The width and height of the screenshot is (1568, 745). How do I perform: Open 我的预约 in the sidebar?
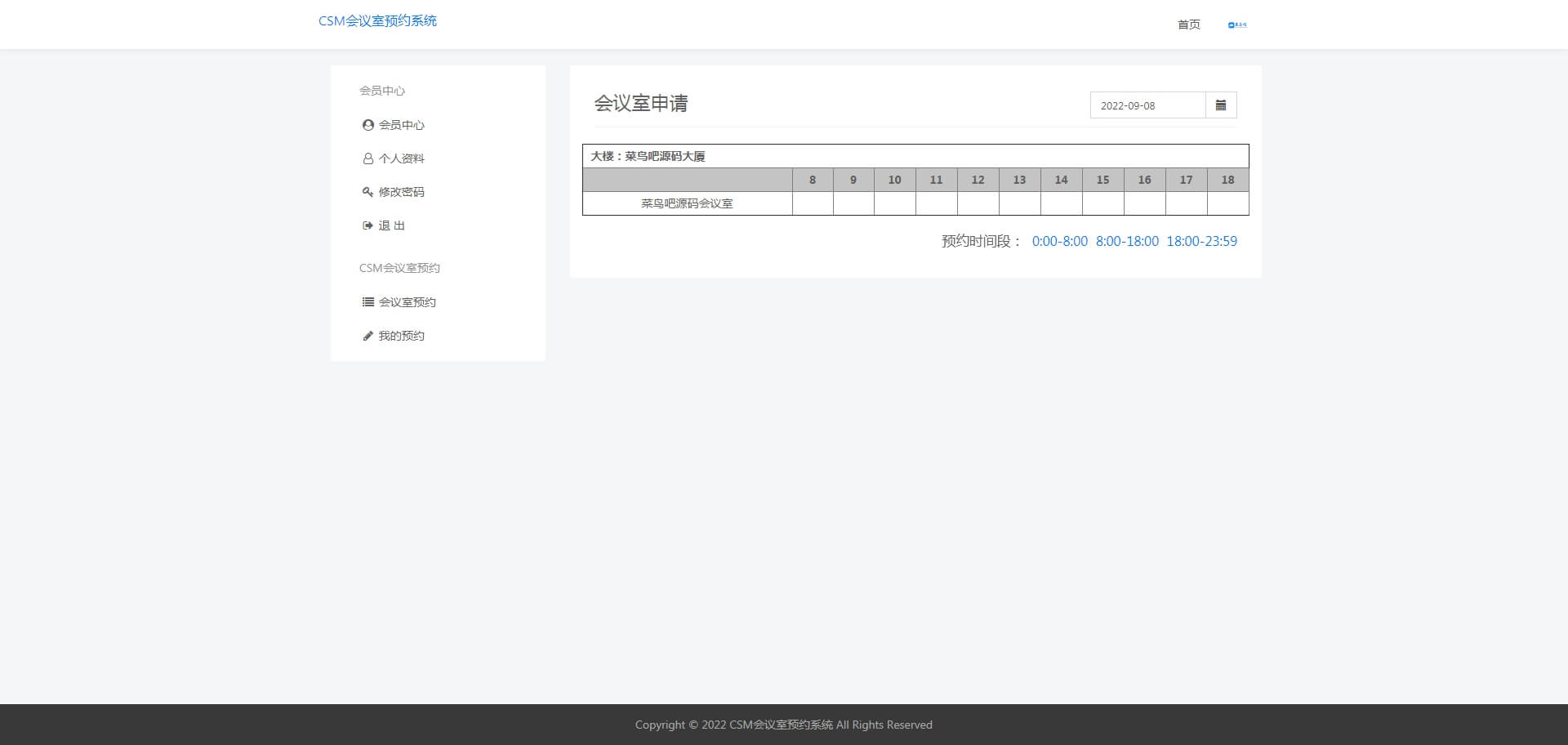click(x=401, y=336)
